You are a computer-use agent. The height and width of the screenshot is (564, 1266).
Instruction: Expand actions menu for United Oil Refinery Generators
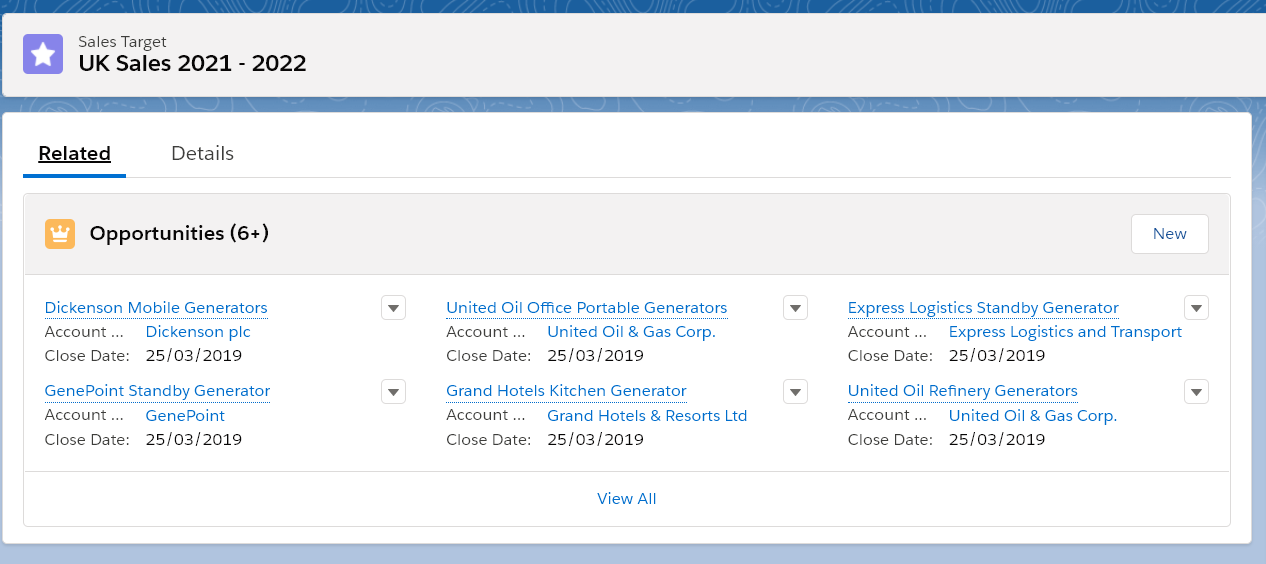pyautogui.click(x=1196, y=391)
